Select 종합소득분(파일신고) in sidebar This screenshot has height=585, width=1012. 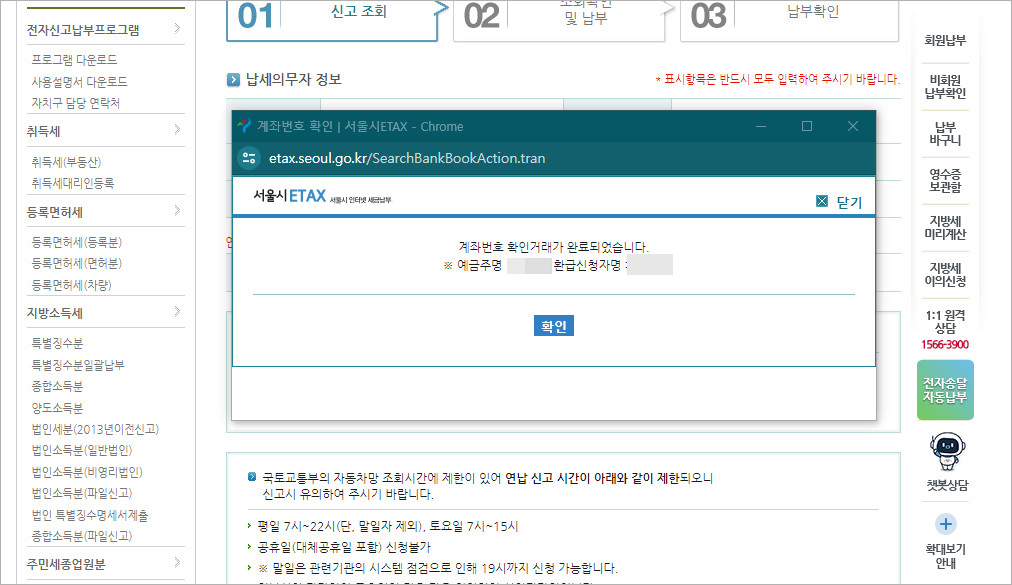(82, 537)
